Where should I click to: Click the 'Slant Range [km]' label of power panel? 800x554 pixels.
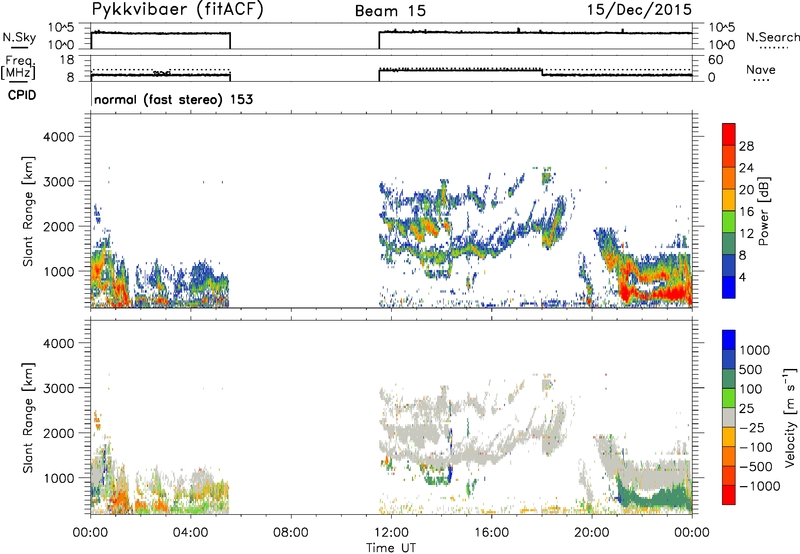(x=28, y=211)
